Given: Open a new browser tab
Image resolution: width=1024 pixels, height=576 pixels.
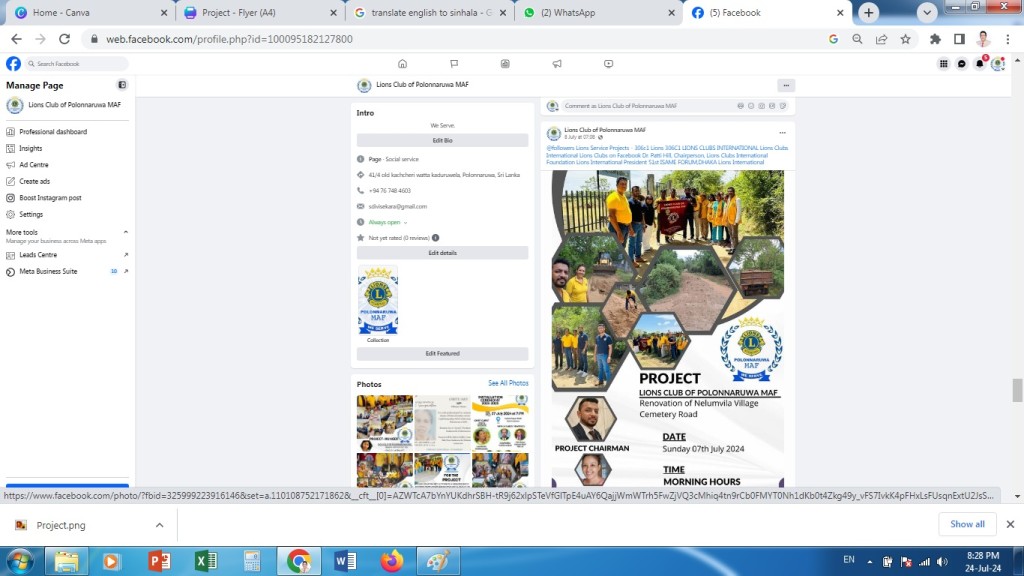Looking at the screenshot, I should tap(869, 12).
